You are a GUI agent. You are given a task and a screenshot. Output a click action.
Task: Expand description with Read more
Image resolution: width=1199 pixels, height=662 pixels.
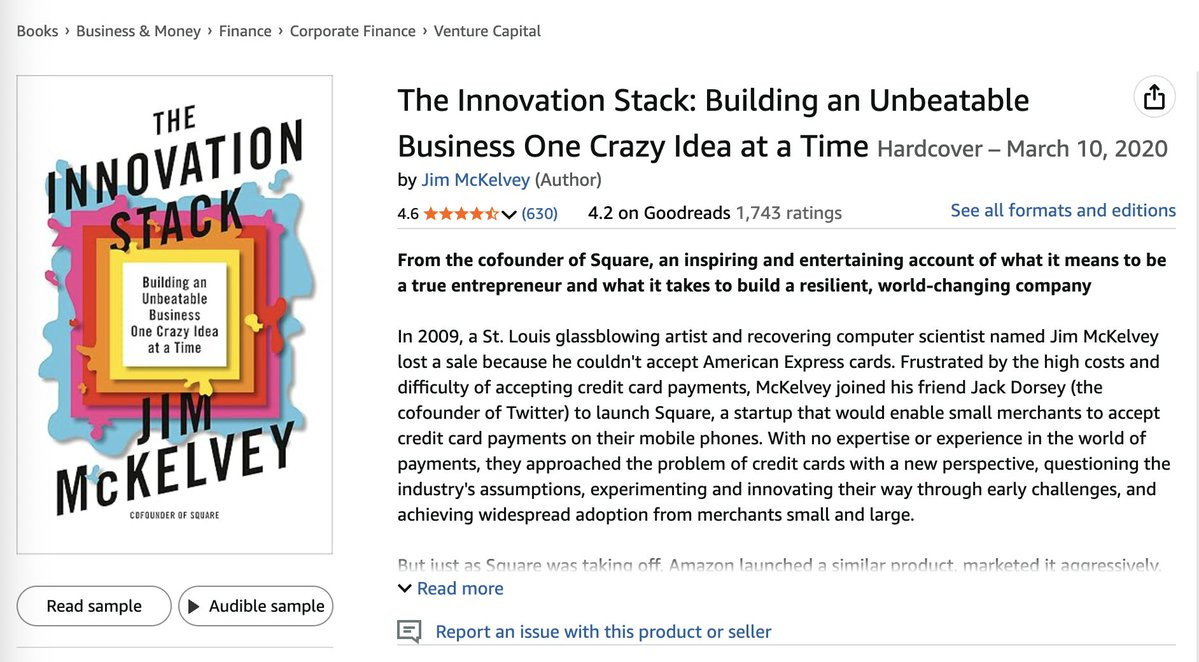coord(460,588)
